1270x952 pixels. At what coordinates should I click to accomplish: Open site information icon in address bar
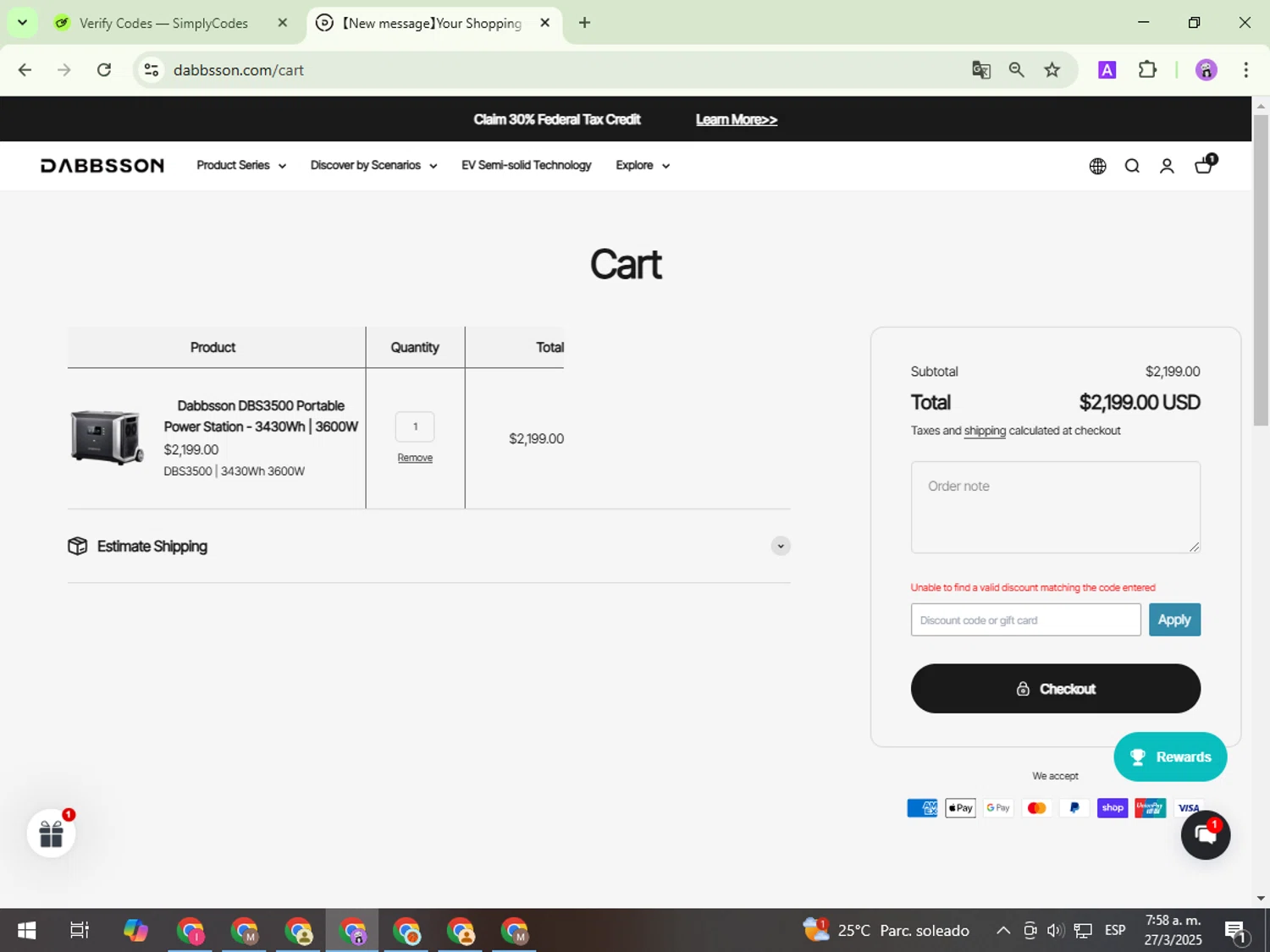pyautogui.click(x=152, y=70)
